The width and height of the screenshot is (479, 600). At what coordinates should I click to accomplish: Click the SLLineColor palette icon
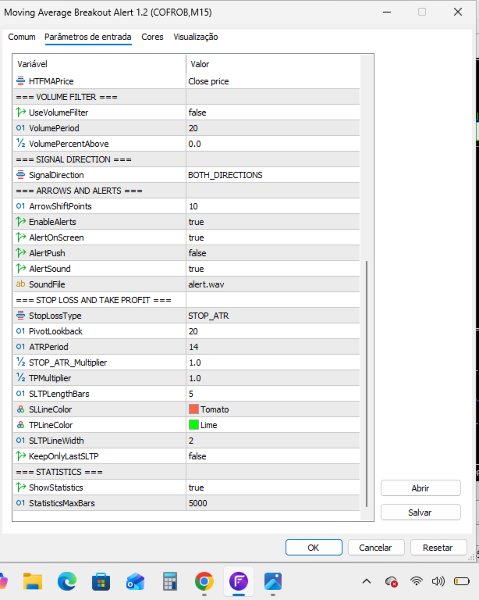21,409
